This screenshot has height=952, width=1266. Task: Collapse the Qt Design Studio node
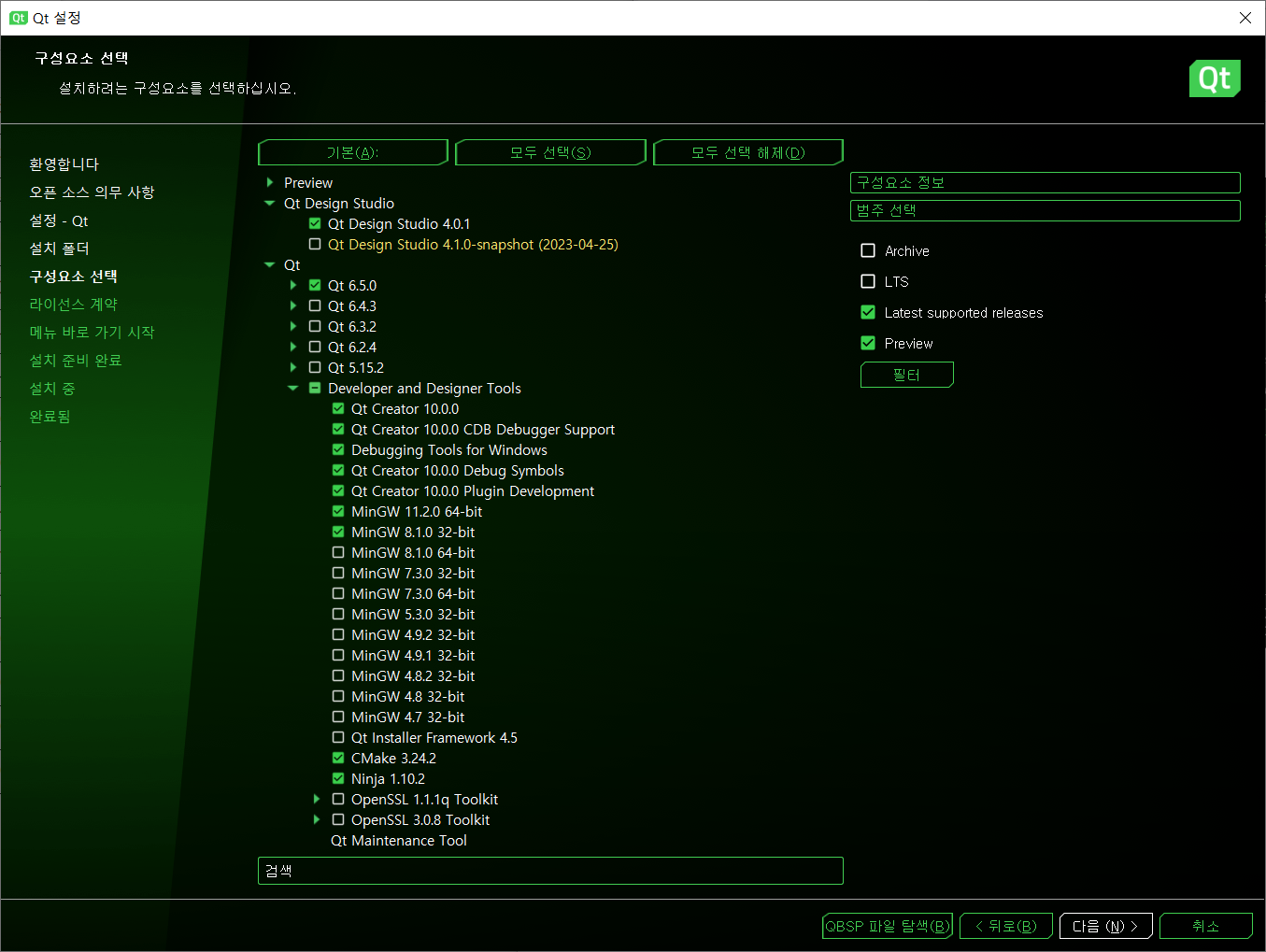[x=270, y=204]
